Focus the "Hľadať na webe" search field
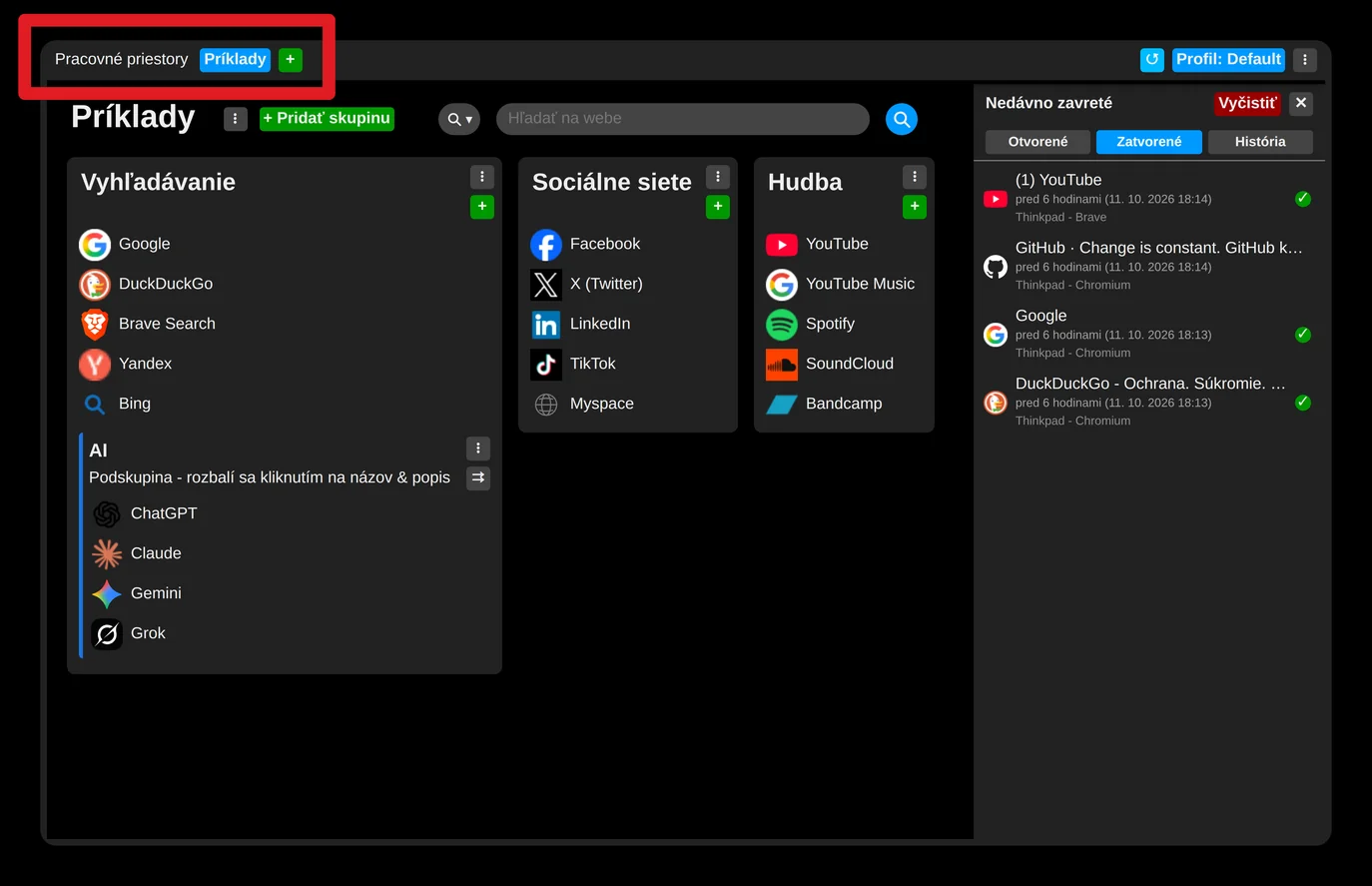 (683, 119)
